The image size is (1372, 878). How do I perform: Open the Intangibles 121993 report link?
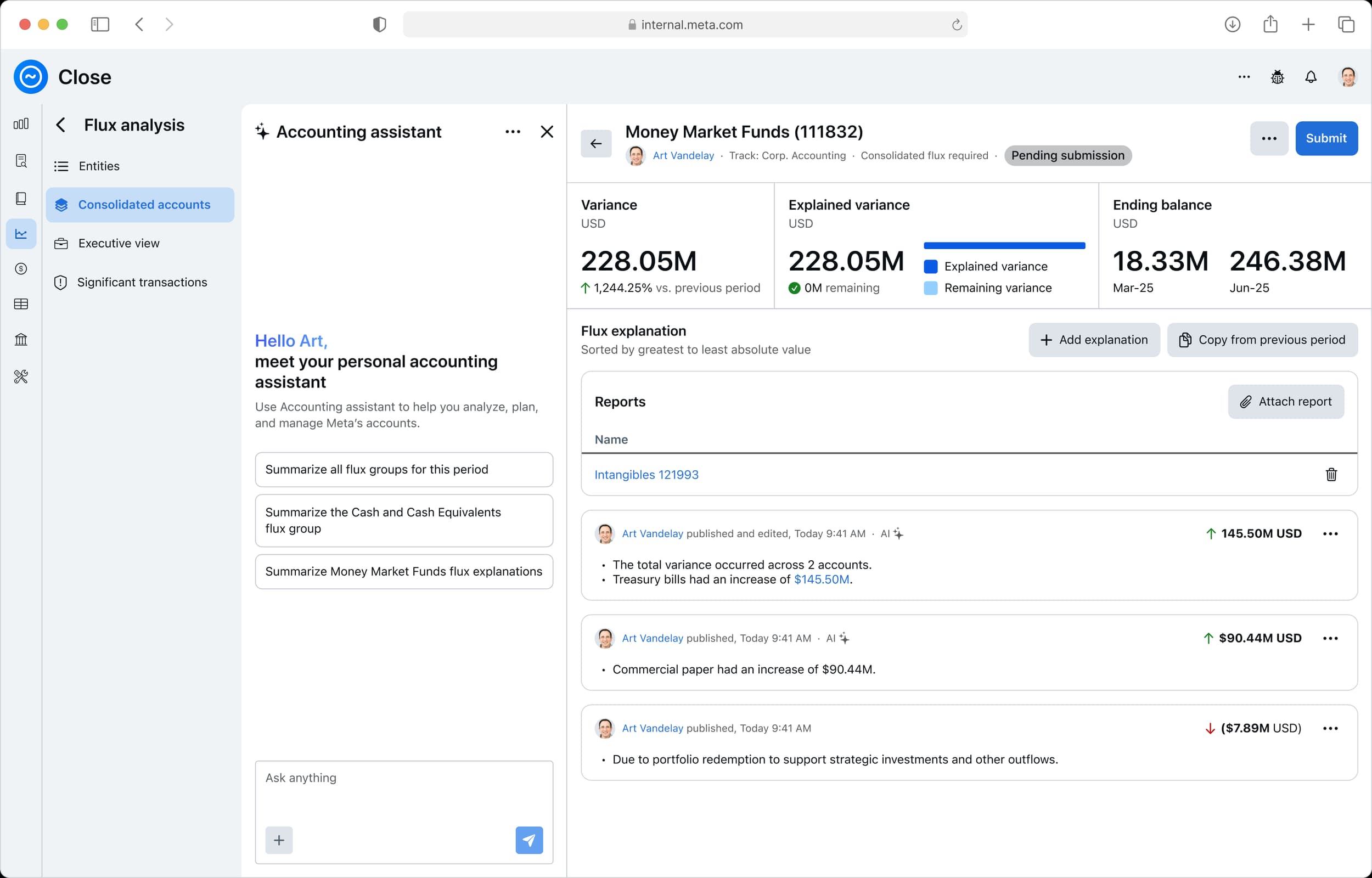pyautogui.click(x=646, y=474)
